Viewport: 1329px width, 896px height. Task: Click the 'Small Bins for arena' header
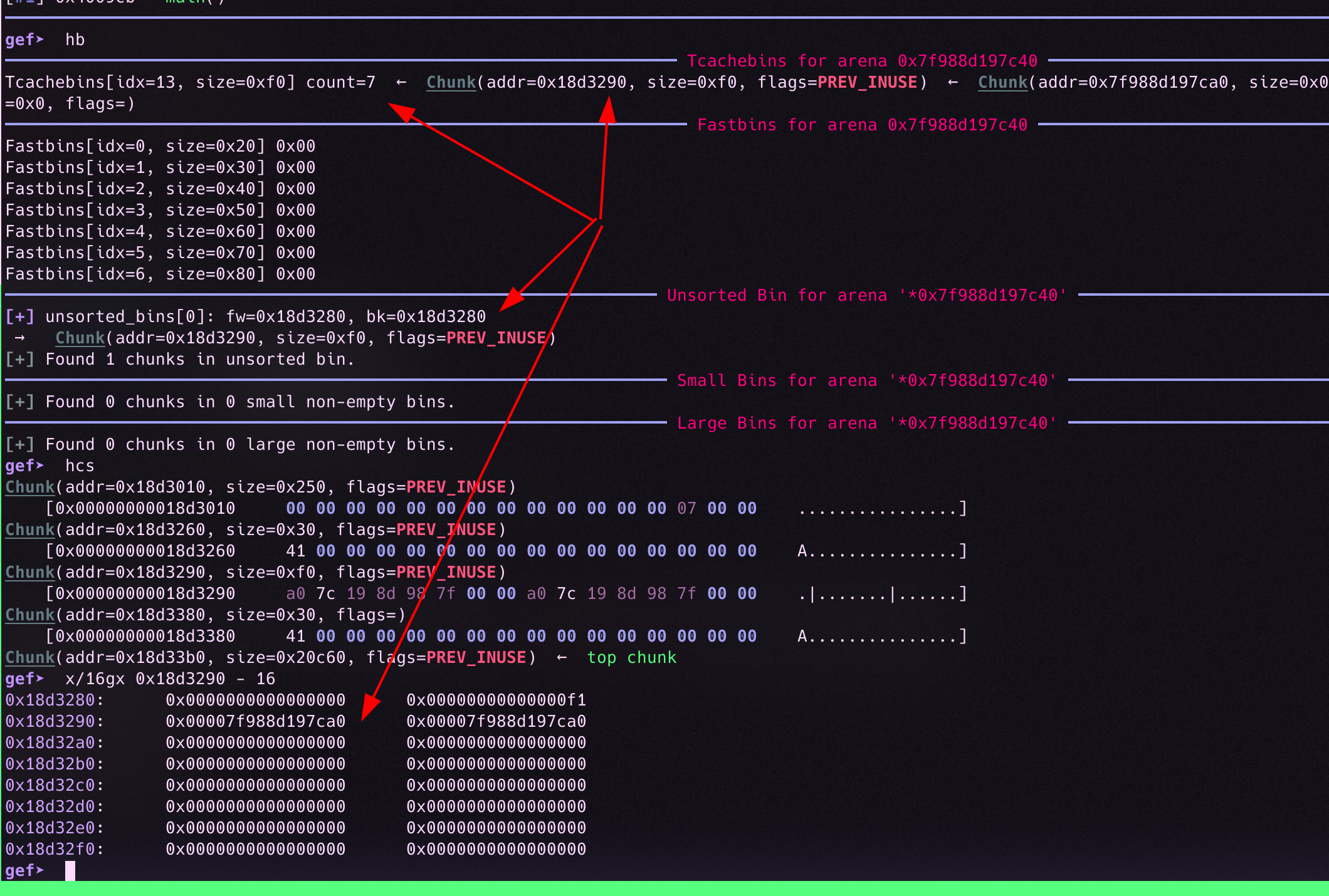[866, 380]
